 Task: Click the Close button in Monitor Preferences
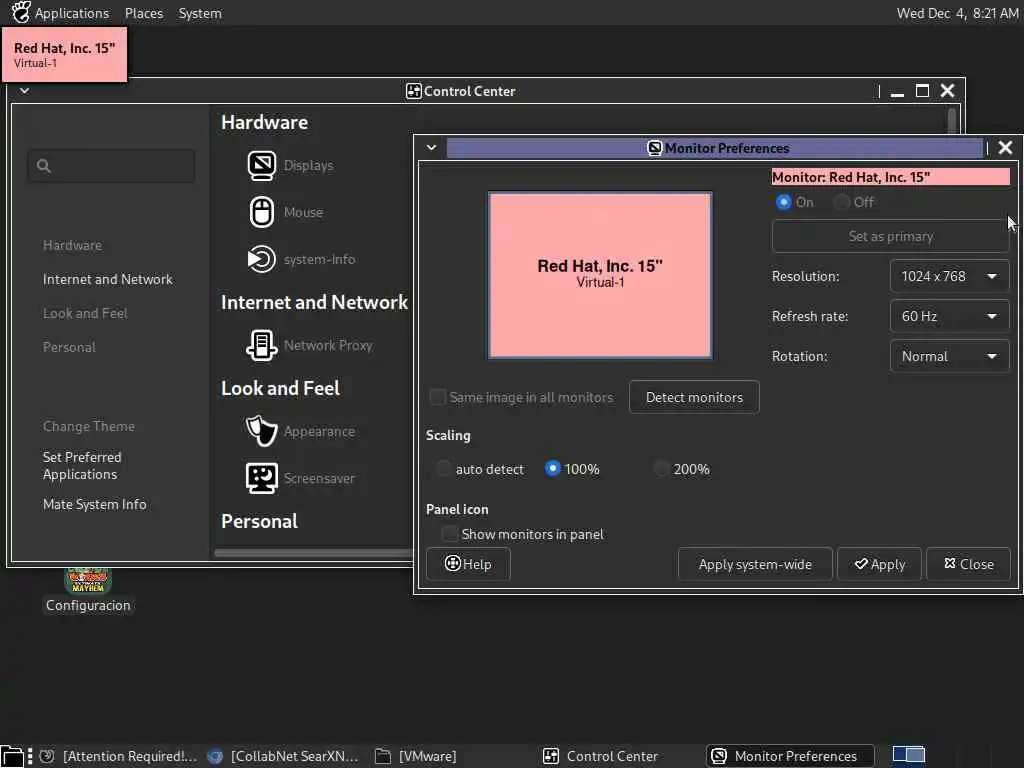point(968,564)
